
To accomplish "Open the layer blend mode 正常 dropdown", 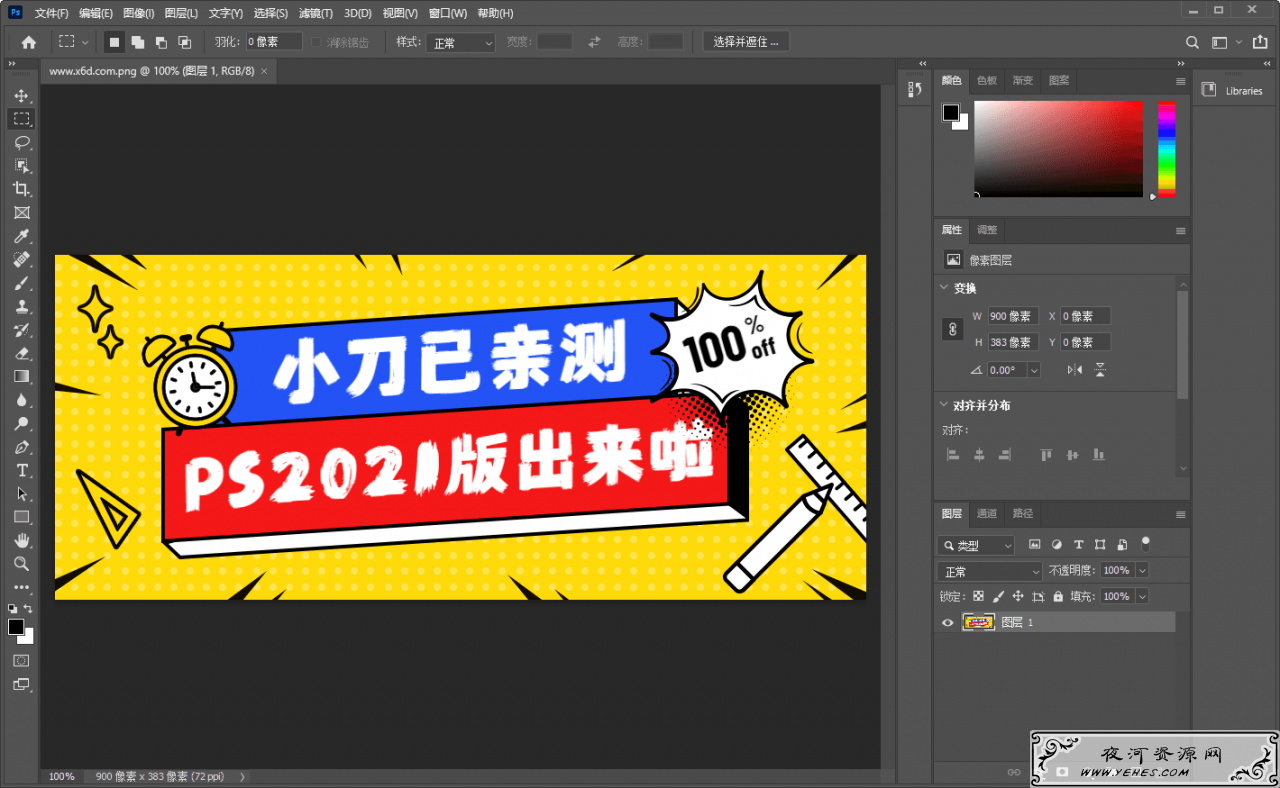I will pos(990,571).
